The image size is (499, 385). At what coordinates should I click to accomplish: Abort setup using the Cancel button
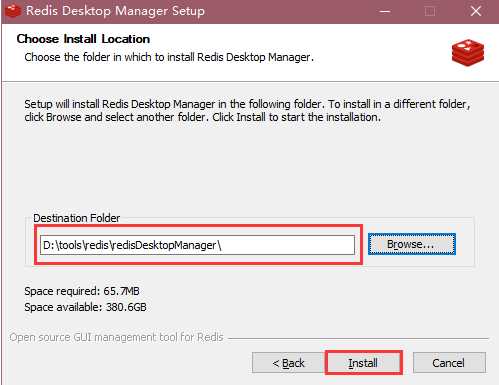449,363
